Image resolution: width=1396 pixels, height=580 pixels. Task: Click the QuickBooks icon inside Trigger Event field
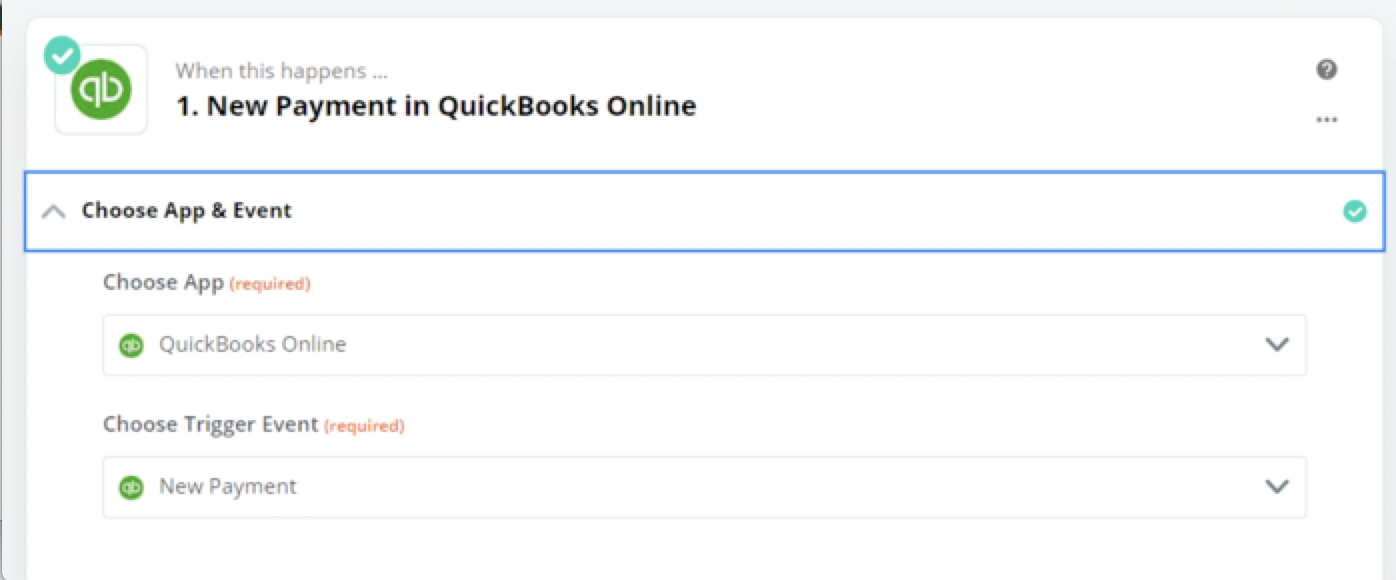pos(131,487)
